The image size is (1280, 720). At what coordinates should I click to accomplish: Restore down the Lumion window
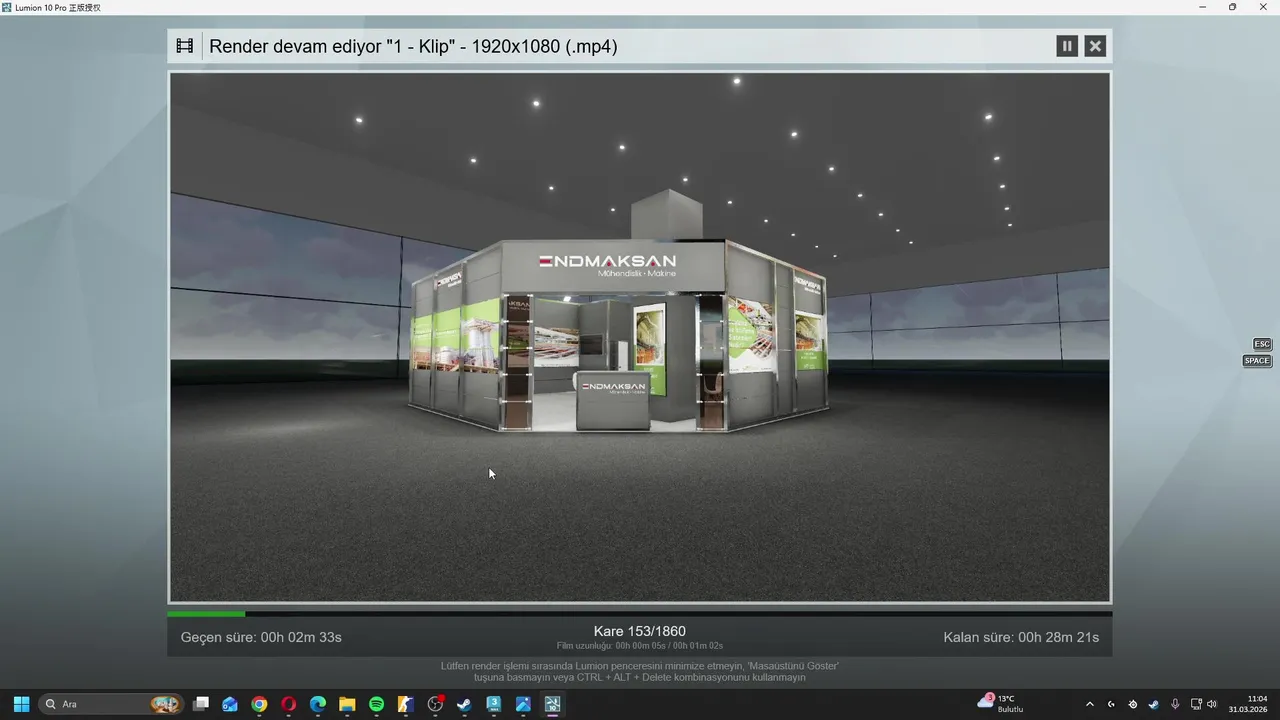(x=1232, y=7)
